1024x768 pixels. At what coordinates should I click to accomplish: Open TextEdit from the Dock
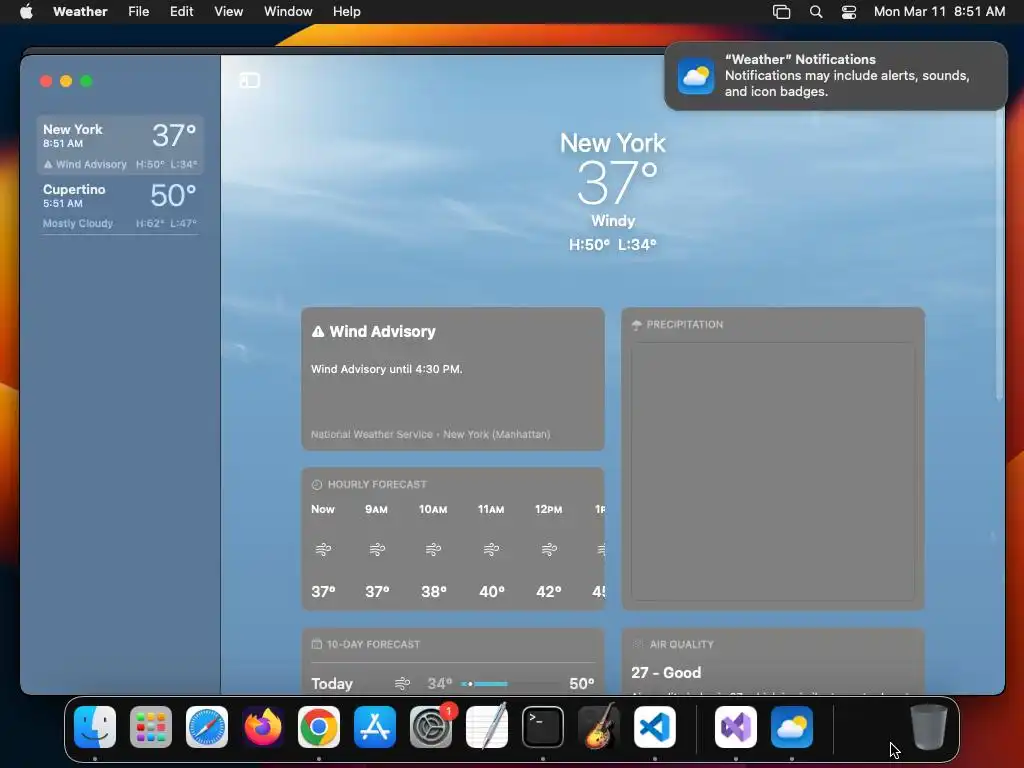point(487,727)
